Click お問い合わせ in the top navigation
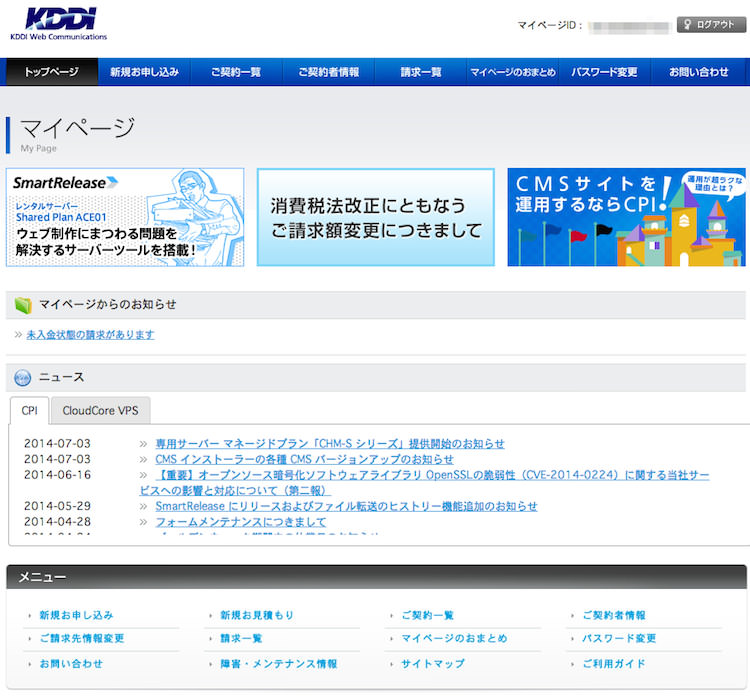750x696 pixels. tap(698, 72)
